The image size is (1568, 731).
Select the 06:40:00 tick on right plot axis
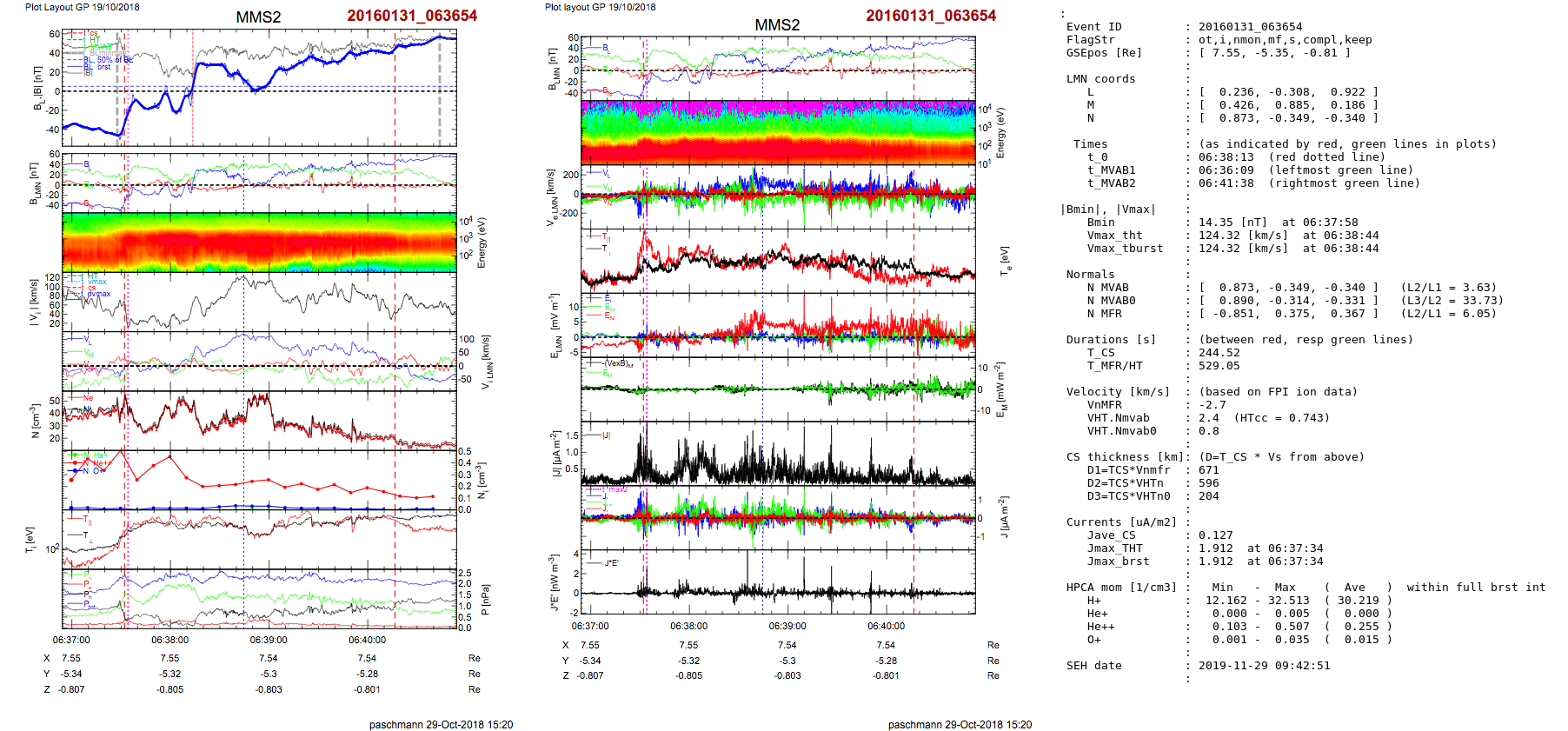pyautogui.click(x=885, y=626)
